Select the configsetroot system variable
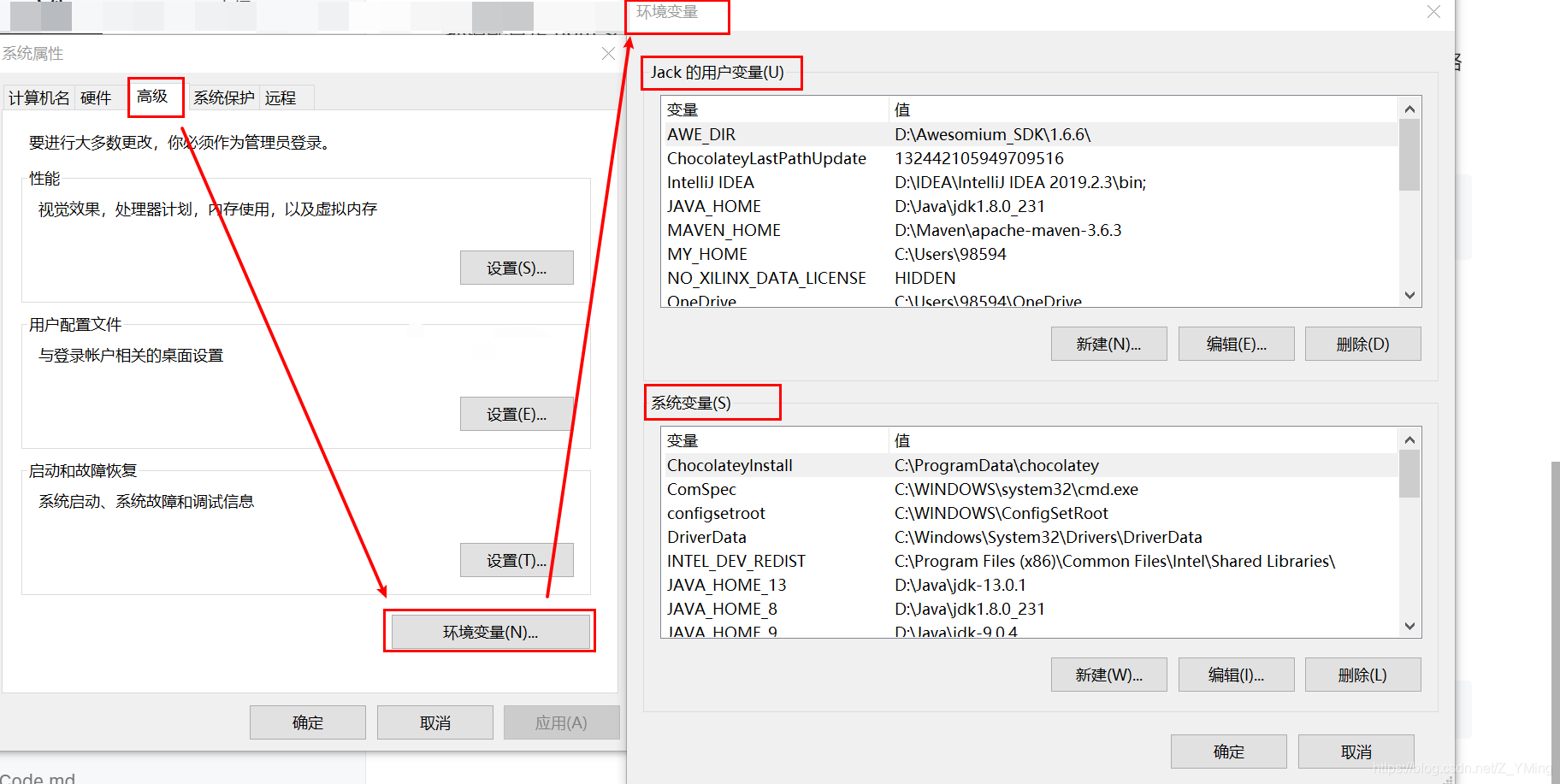This screenshot has height=784, width=1560. pyautogui.click(x=1031, y=513)
